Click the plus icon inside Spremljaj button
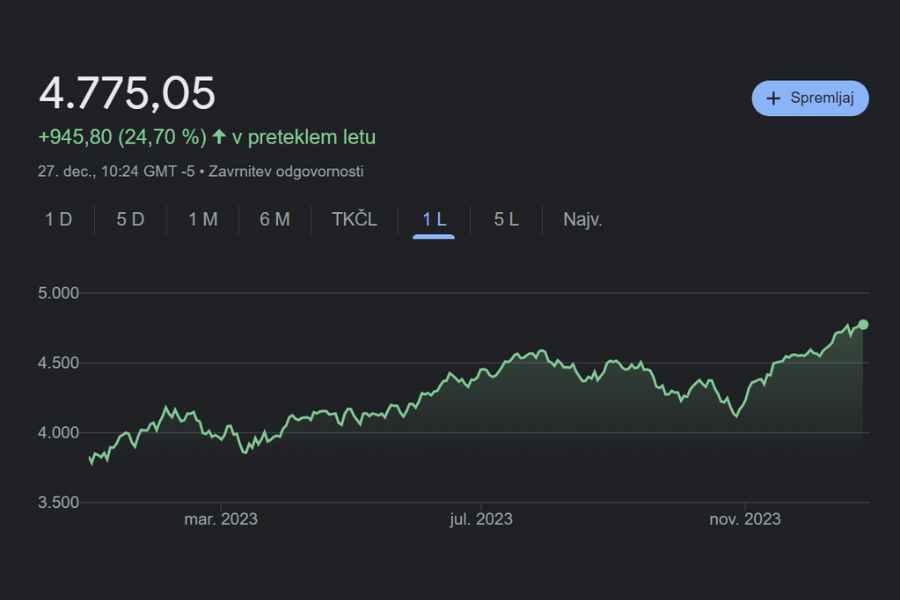 coord(772,98)
